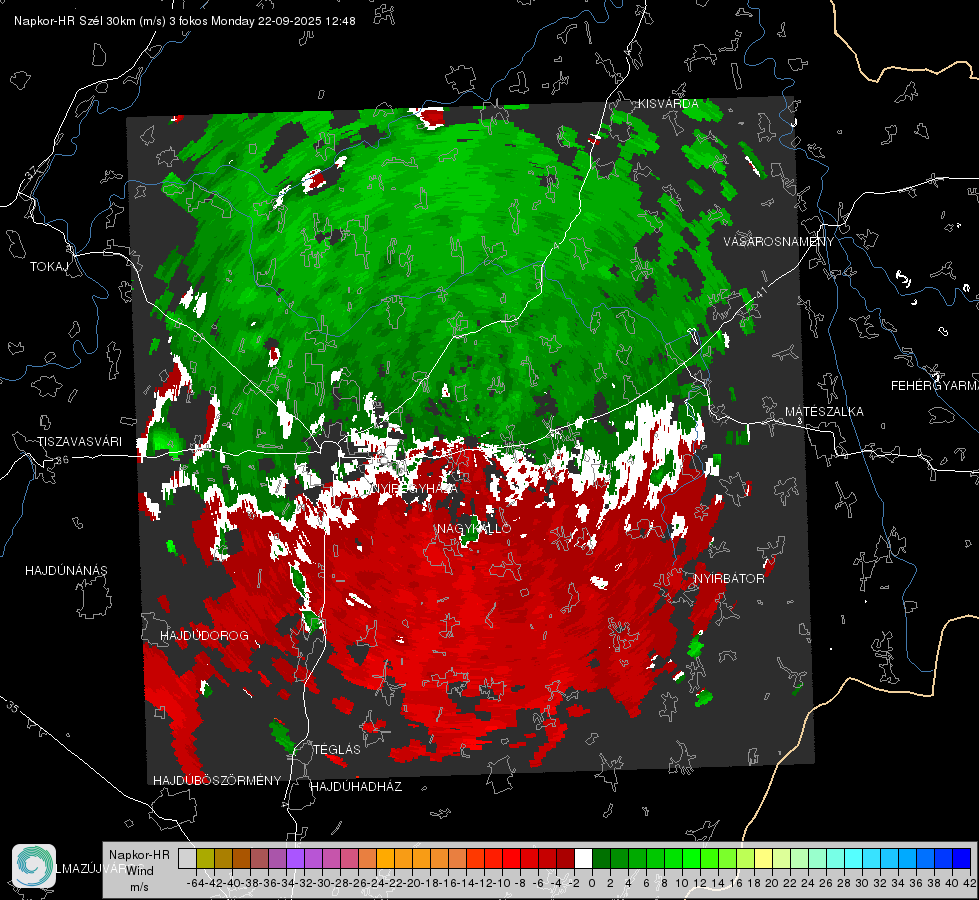Pick the pale yellow swatch above 18
The image size is (979, 900).
click(764, 858)
